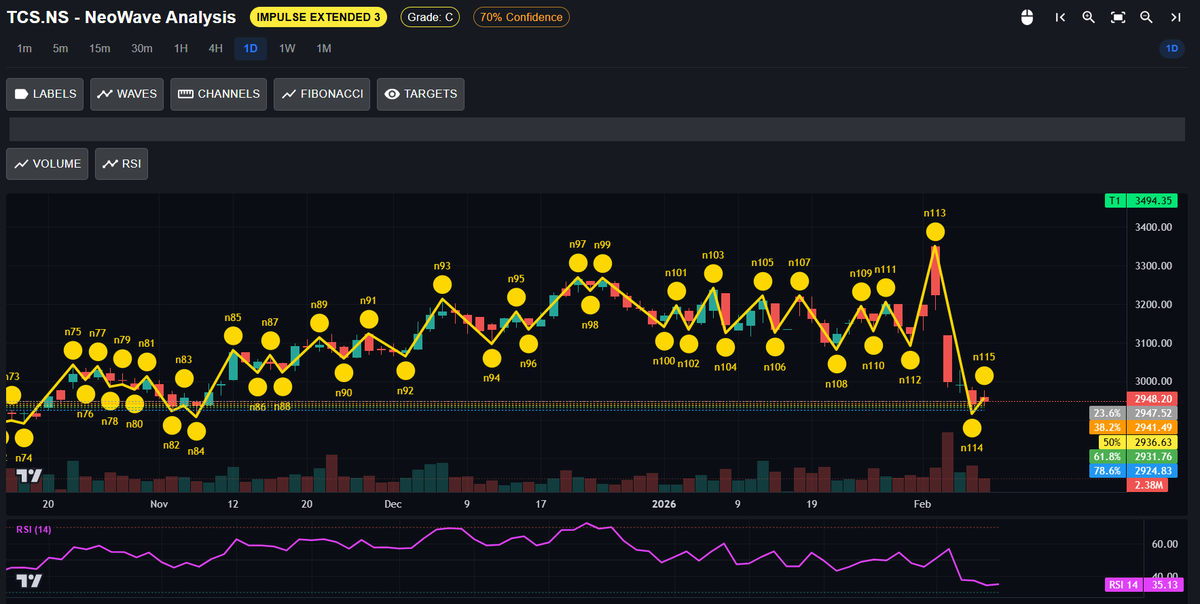The height and width of the screenshot is (604, 1200).
Task: Click the IMPULSE EXTENDED 3 badge
Action: pos(320,17)
